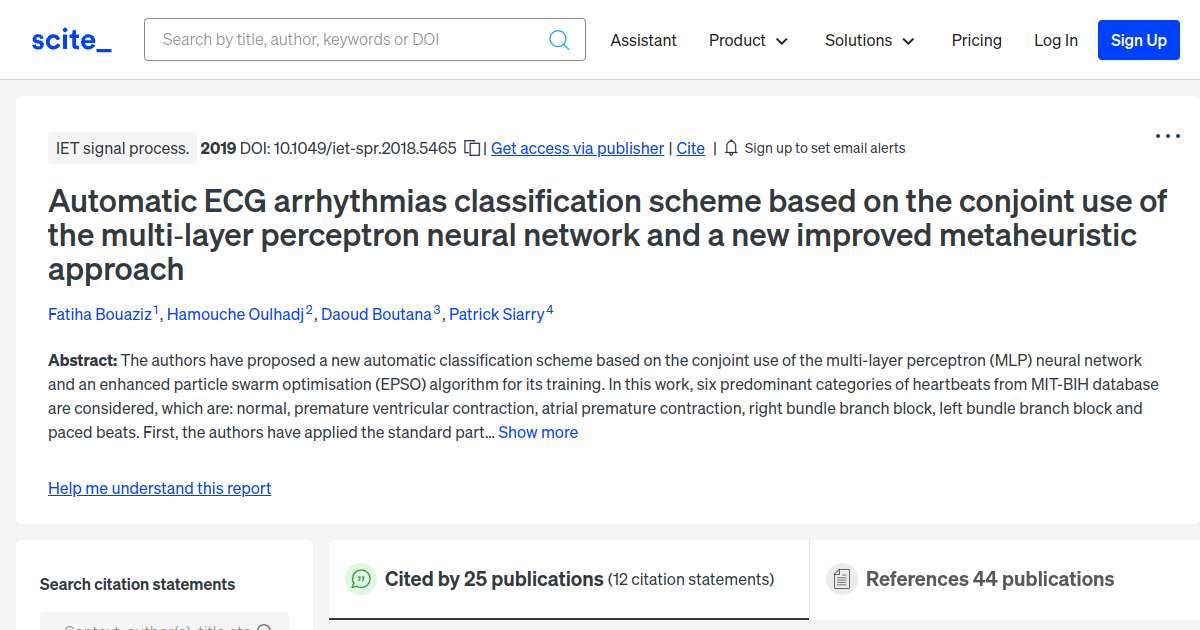This screenshot has width=1200, height=630.
Task: Click the green citation speech bubble icon
Action: pyautogui.click(x=360, y=579)
